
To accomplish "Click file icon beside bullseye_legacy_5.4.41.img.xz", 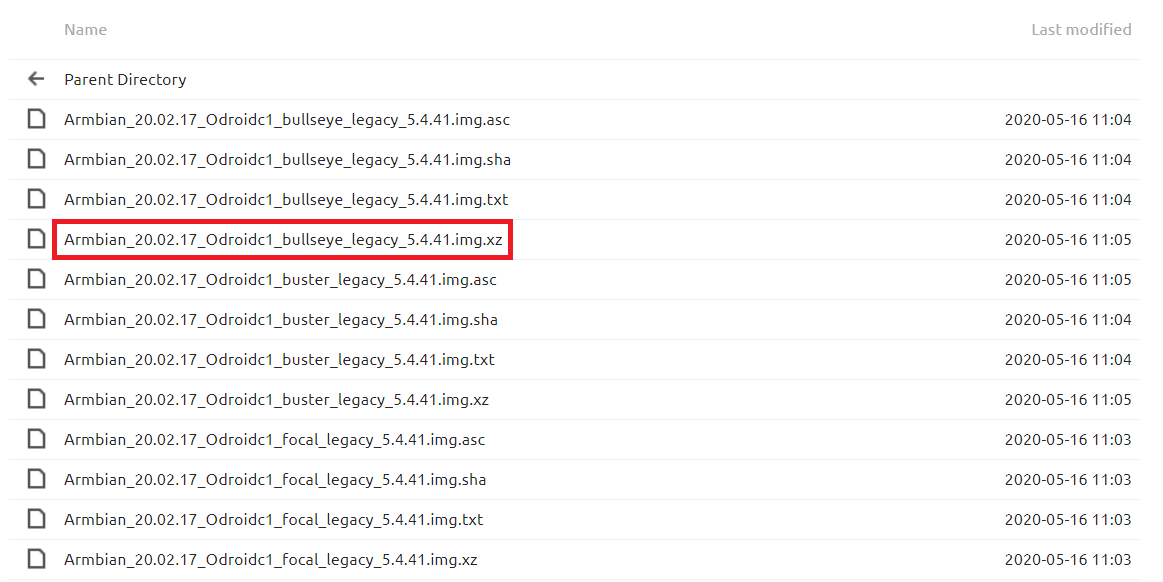I will 36,239.
